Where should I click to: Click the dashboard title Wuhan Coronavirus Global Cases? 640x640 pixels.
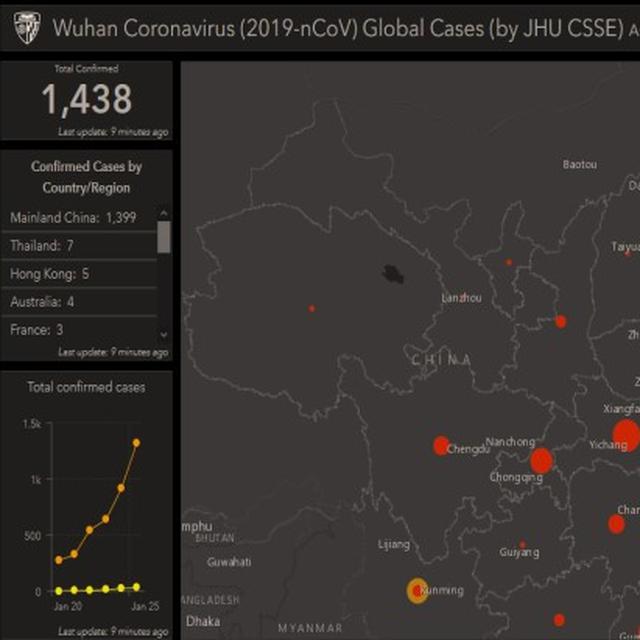(338, 28)
